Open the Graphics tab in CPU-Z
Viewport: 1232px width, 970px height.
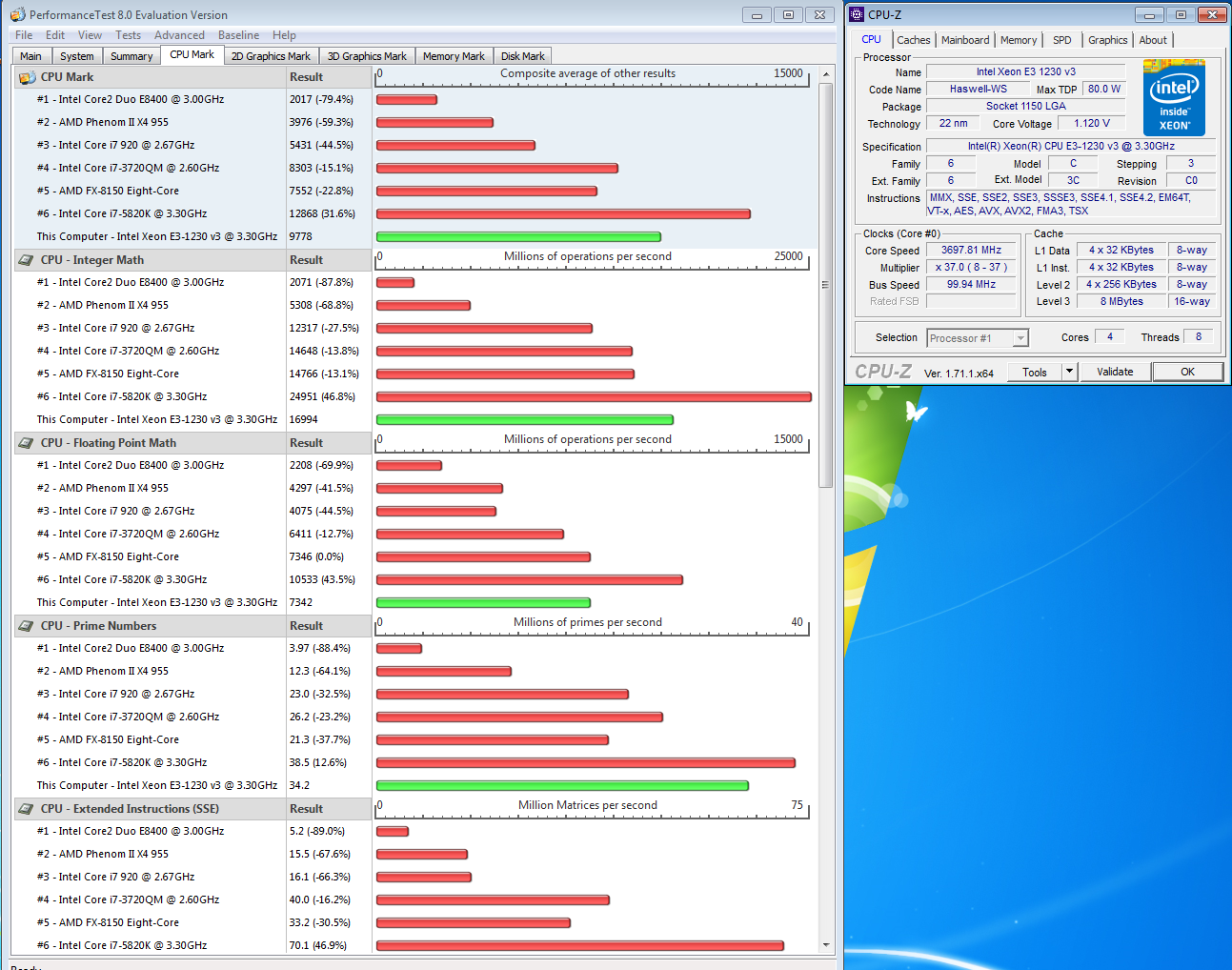point(1107,40)
